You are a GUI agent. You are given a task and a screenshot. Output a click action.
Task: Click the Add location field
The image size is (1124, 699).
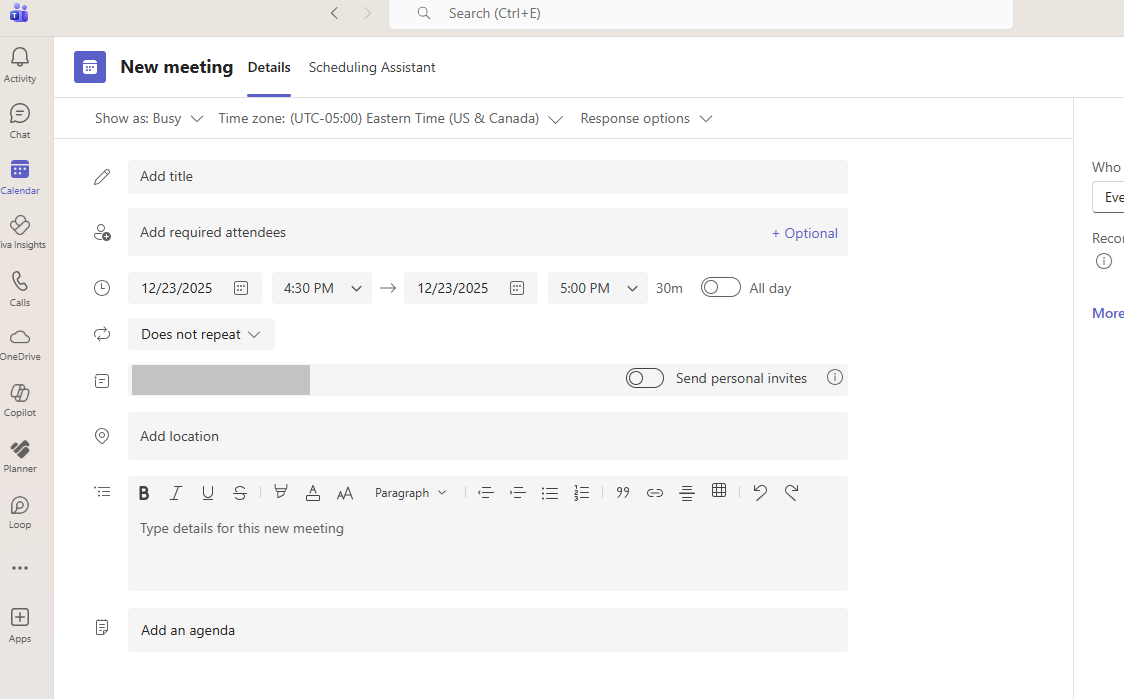click(488, 436)
